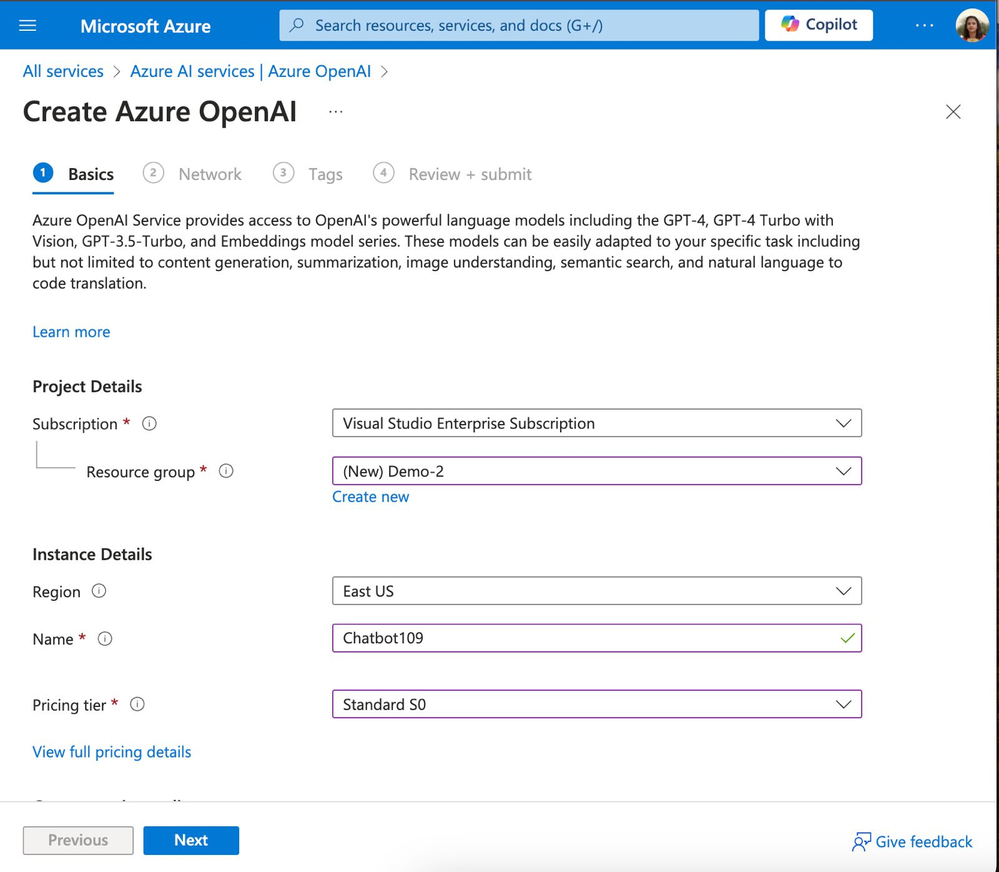Click the Name field containing Chatbot109
The width and height of the screenshot is (999, 872).
(x=596, y=638)
